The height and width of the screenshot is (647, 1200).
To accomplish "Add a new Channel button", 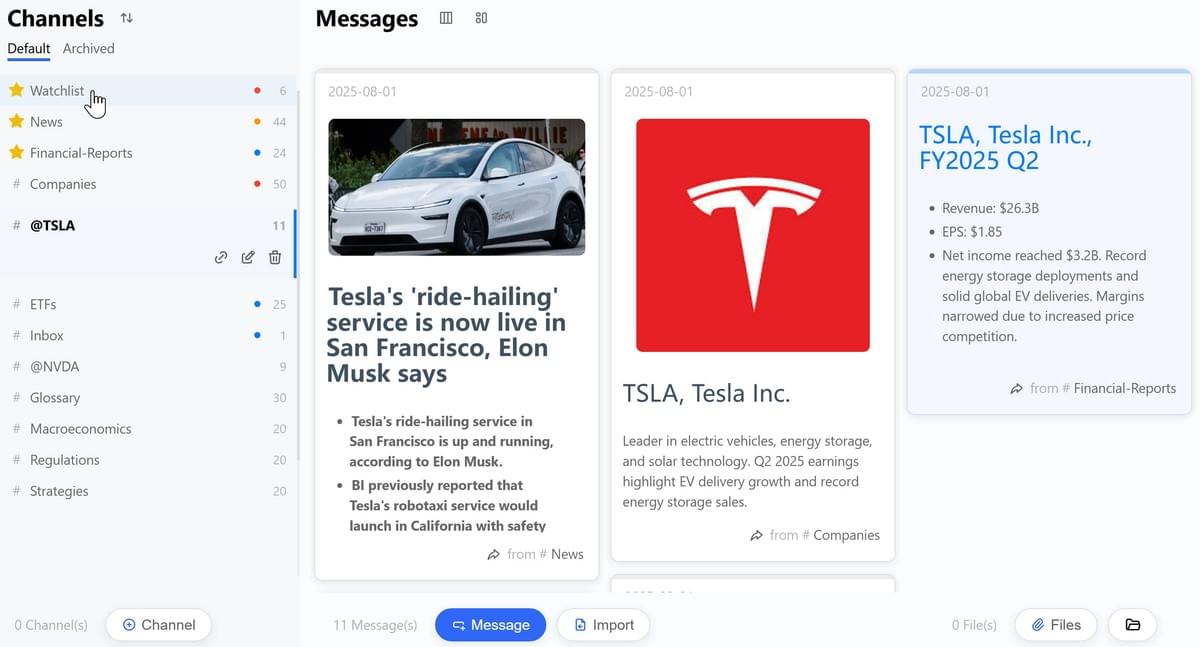I will tap(159, 625).
